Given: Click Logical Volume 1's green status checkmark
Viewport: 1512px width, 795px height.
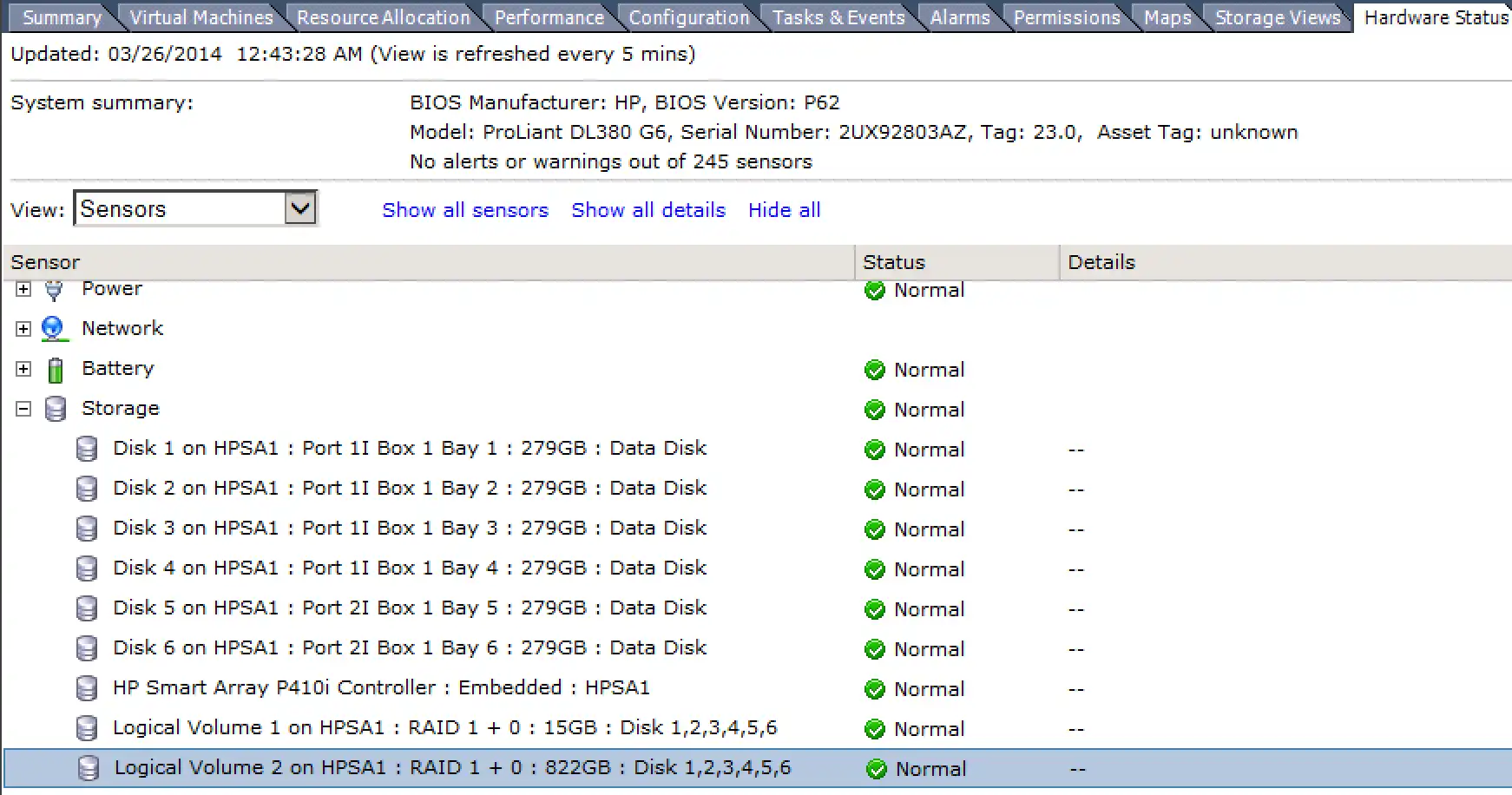Looking at the screenshot, I should [x=875, y=729].
